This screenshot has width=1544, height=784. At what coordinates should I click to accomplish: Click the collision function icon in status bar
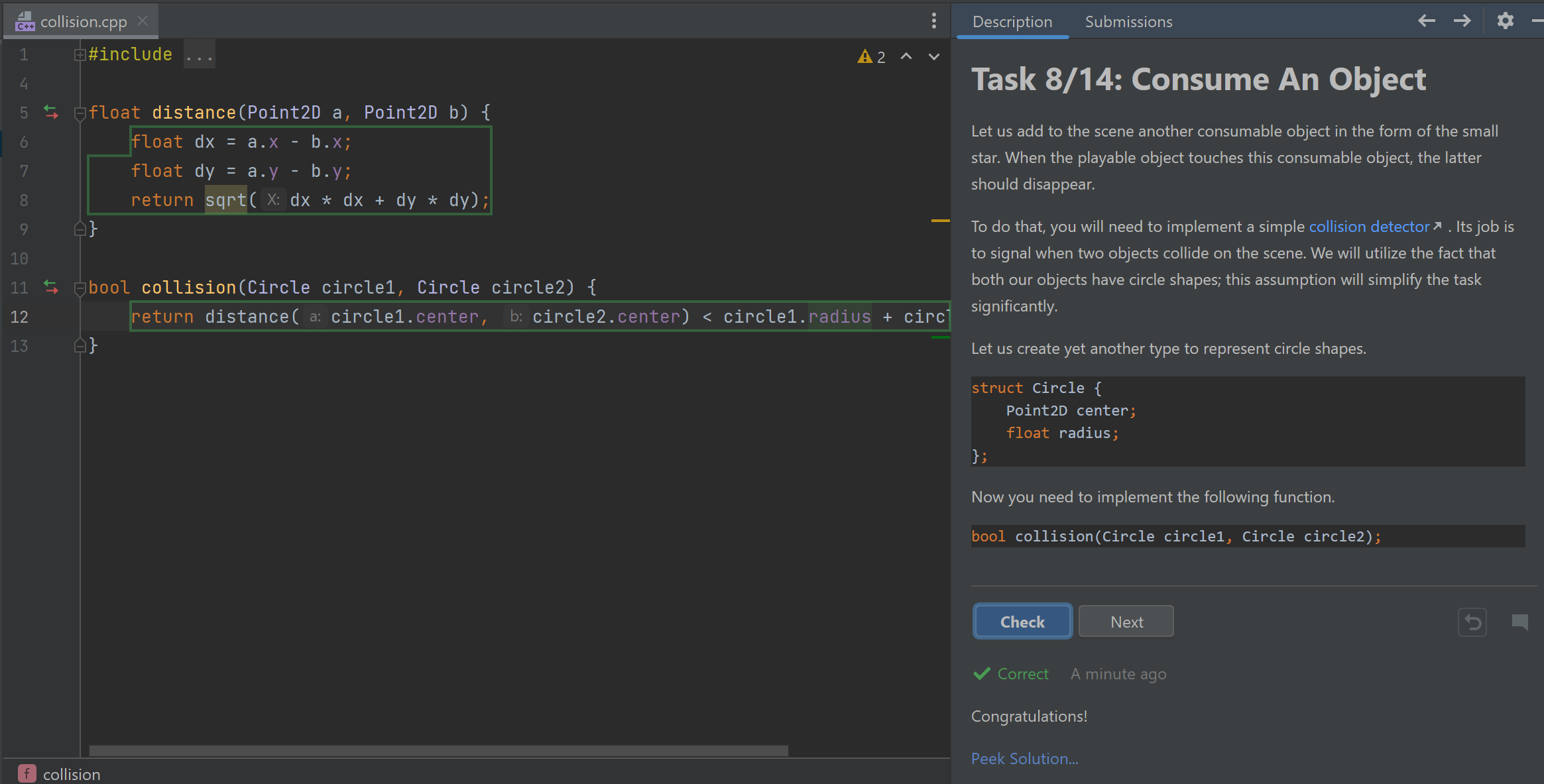coord(26,773)
